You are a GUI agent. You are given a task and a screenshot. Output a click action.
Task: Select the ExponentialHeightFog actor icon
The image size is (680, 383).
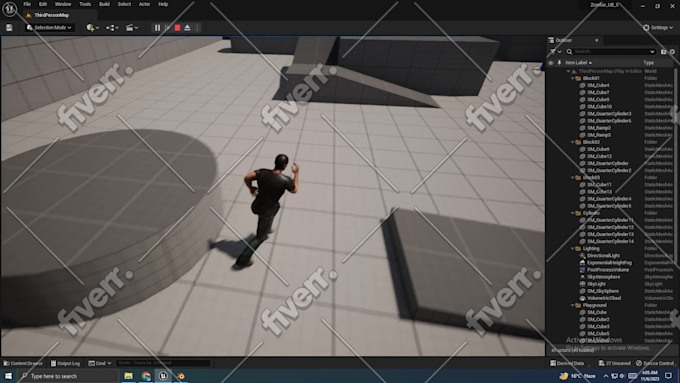[582, 263]
